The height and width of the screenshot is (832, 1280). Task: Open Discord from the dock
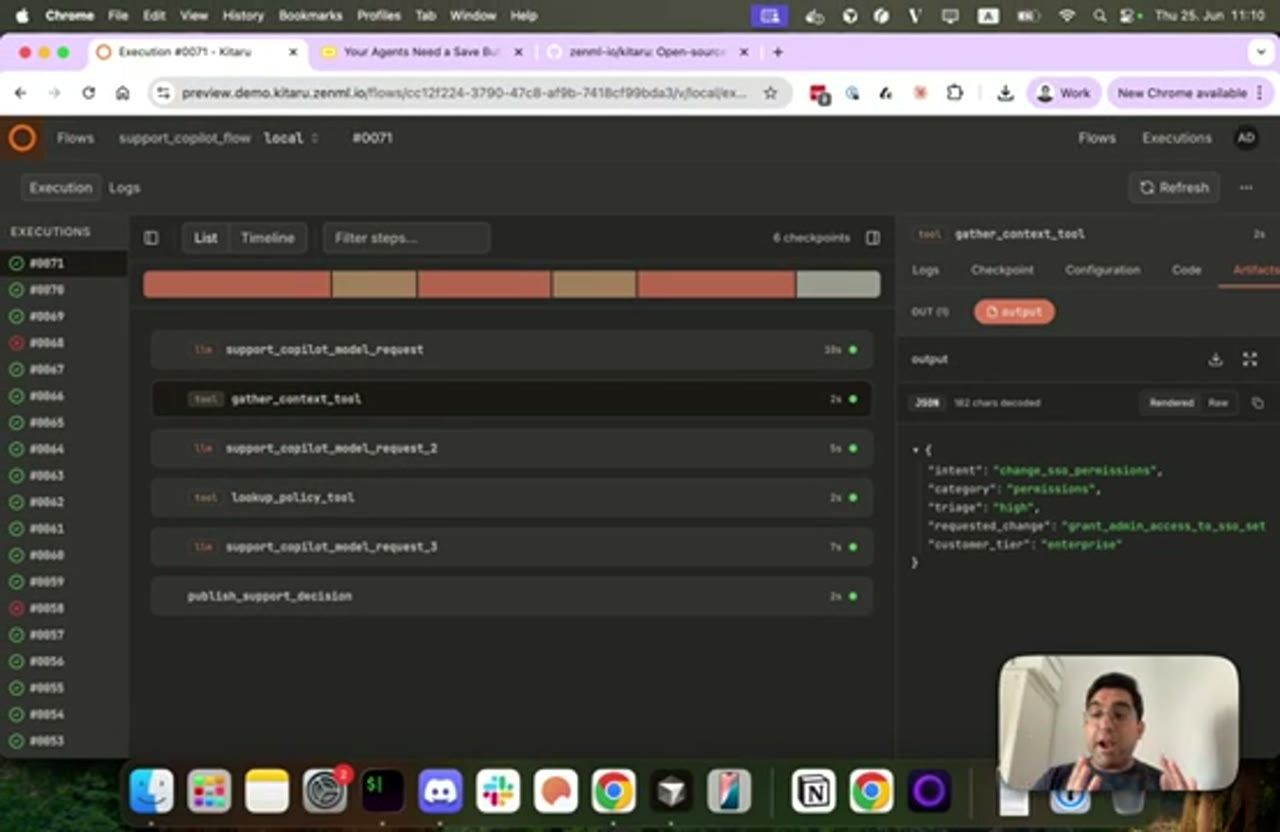pyautogui.click(x=440, y=792)
